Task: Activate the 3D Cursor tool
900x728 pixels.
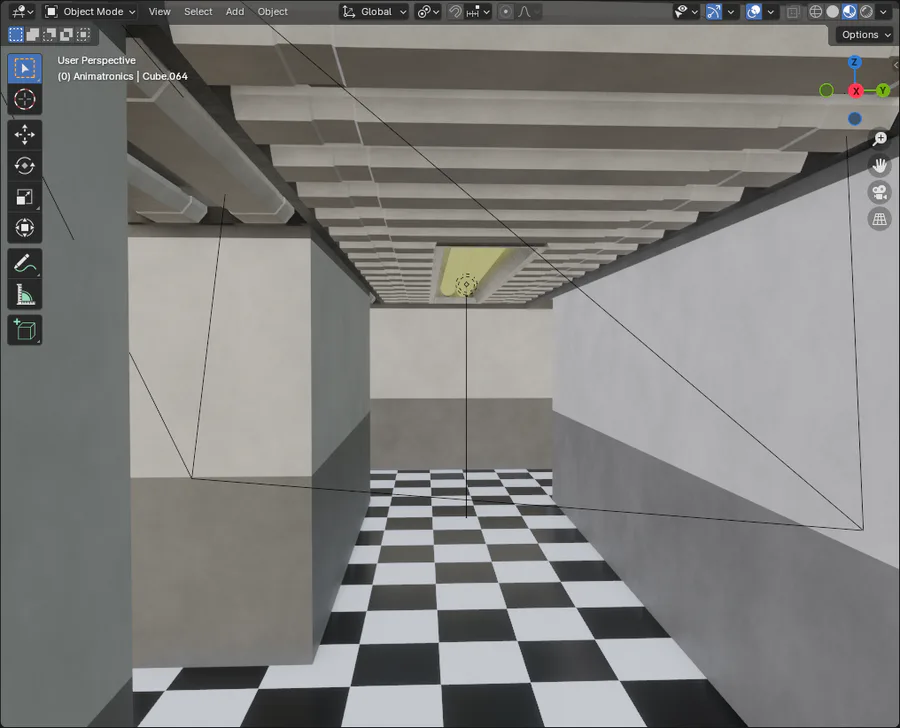Action: [25, 99]
